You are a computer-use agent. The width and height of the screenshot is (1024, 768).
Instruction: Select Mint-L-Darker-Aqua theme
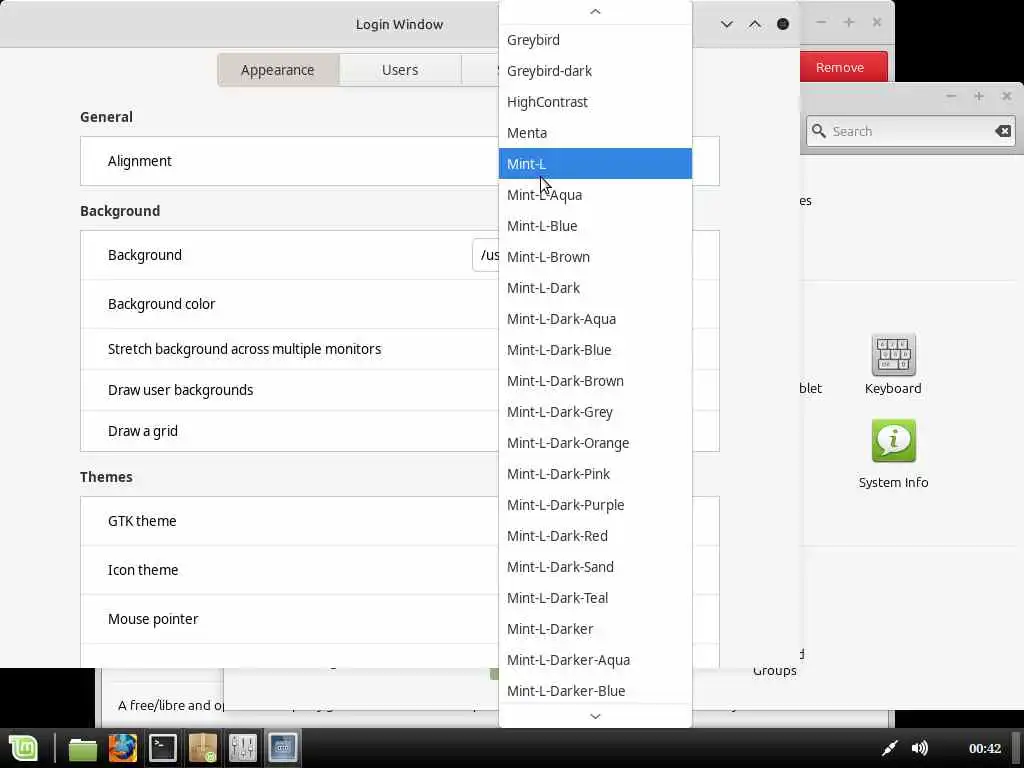point(595,660)
